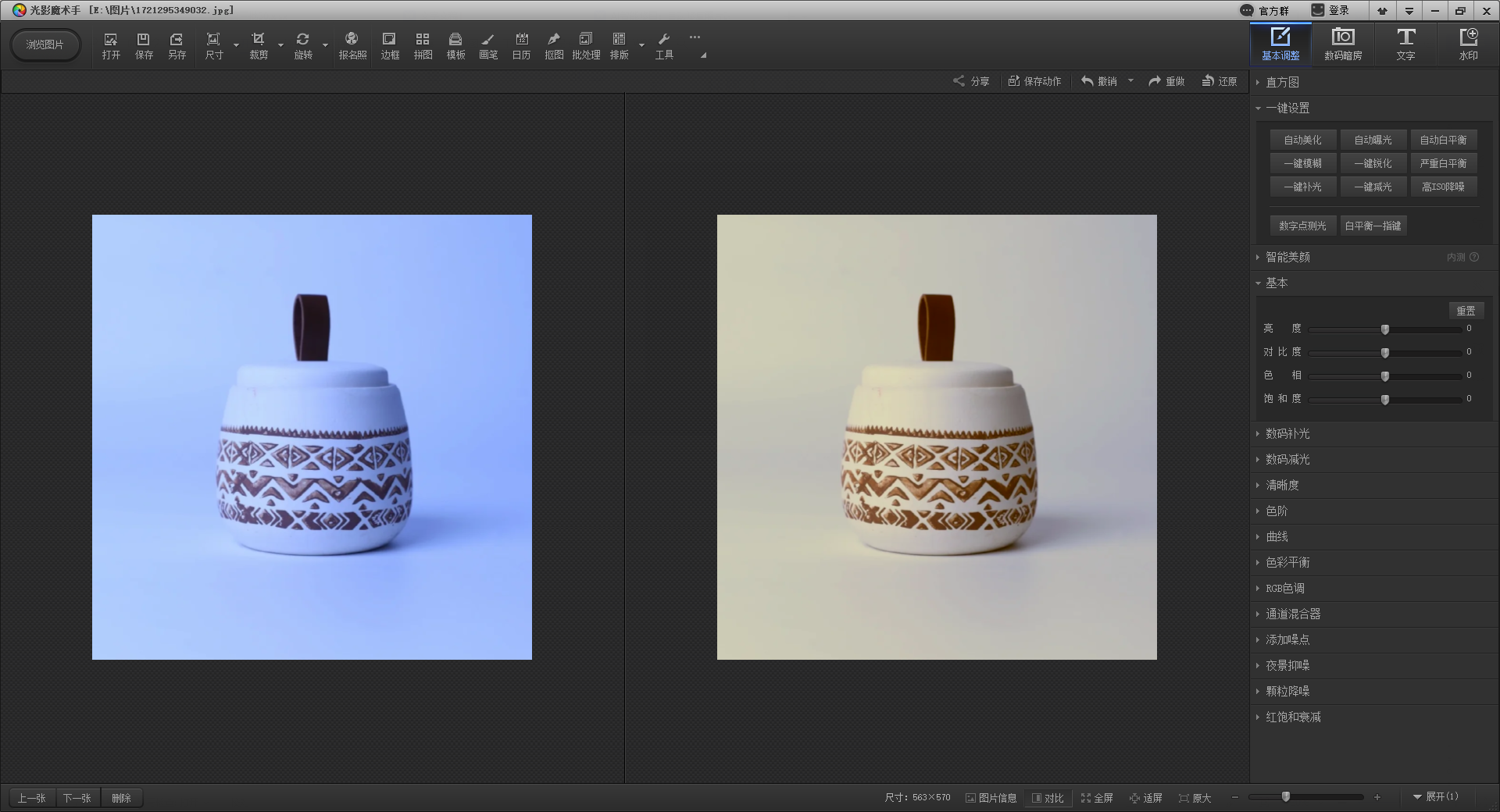1500x812 pixels.
Task: Open the 撤销 undo history dropdown arrow
Action: pyautogui.click(x=1130, y=80)
